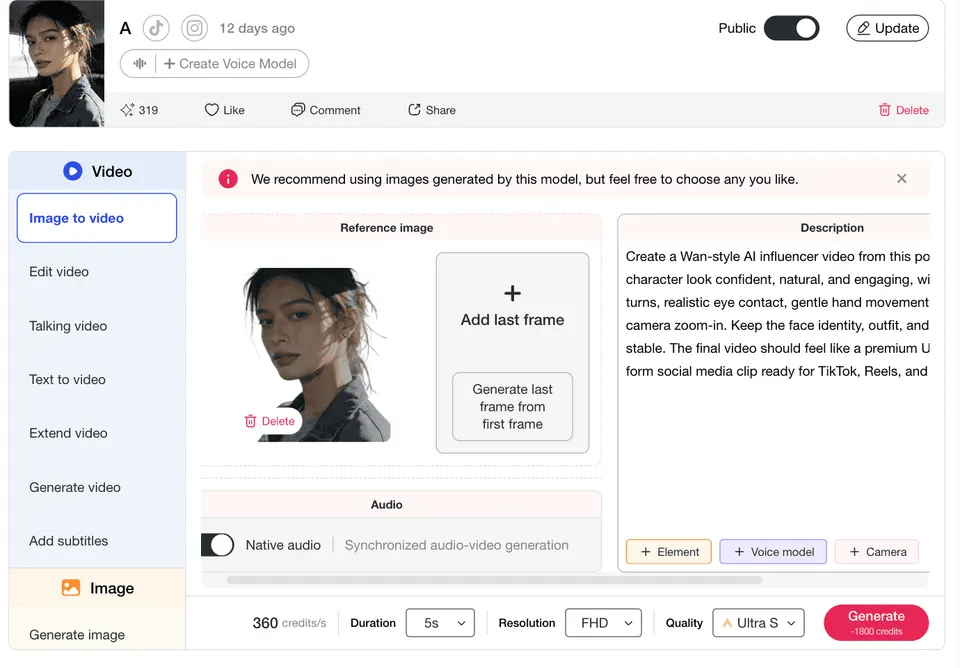Viewport: 960px width, 668px height.
Task: Add a Voice model to the description
Action: 773,552
